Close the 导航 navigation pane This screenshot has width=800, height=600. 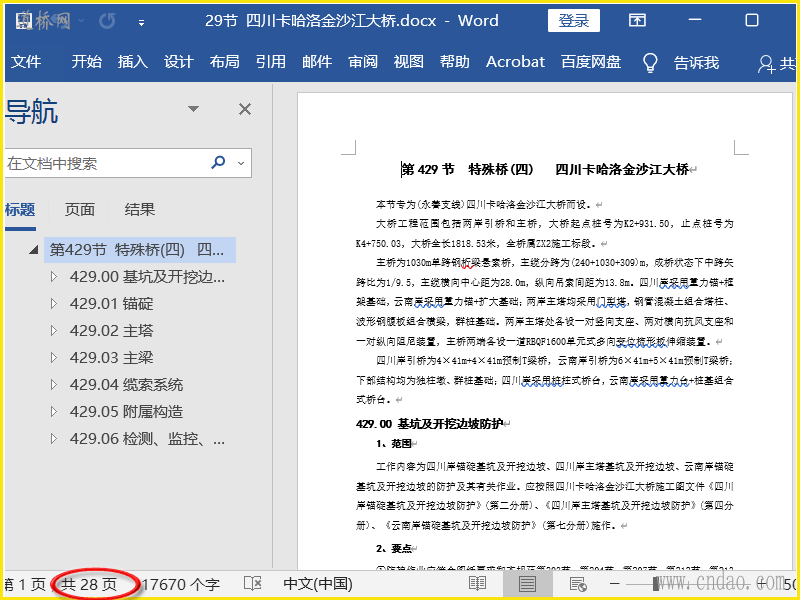pyautogui.click(x=245, y=109)
